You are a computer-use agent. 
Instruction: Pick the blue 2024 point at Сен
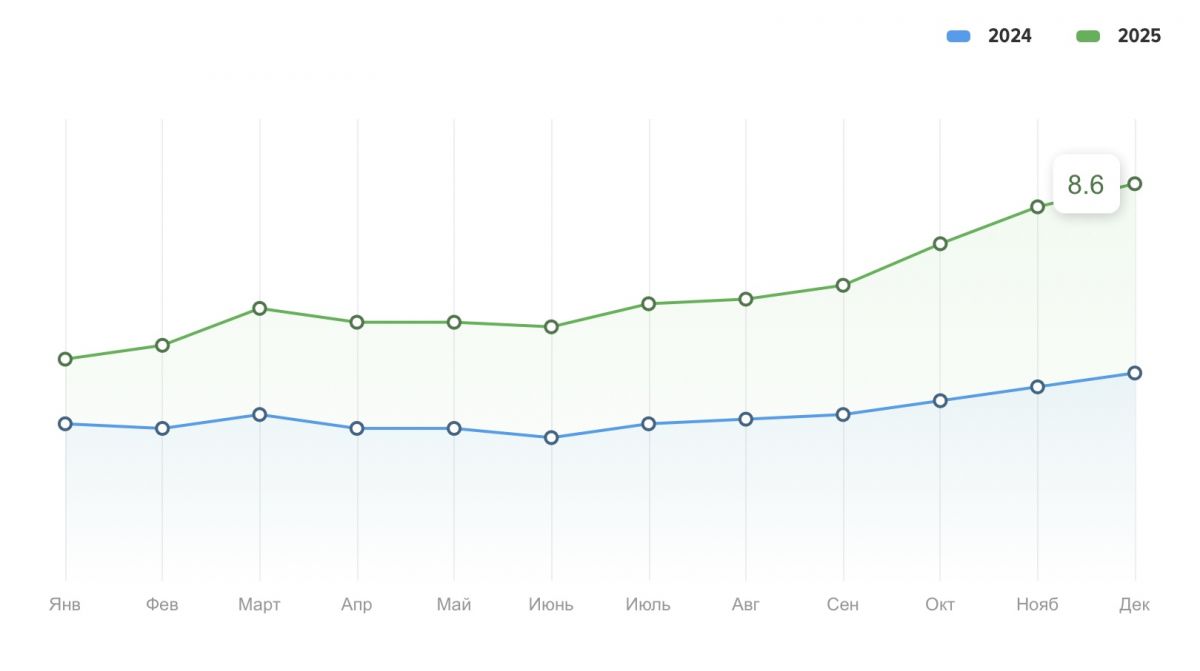pos(843,415)
